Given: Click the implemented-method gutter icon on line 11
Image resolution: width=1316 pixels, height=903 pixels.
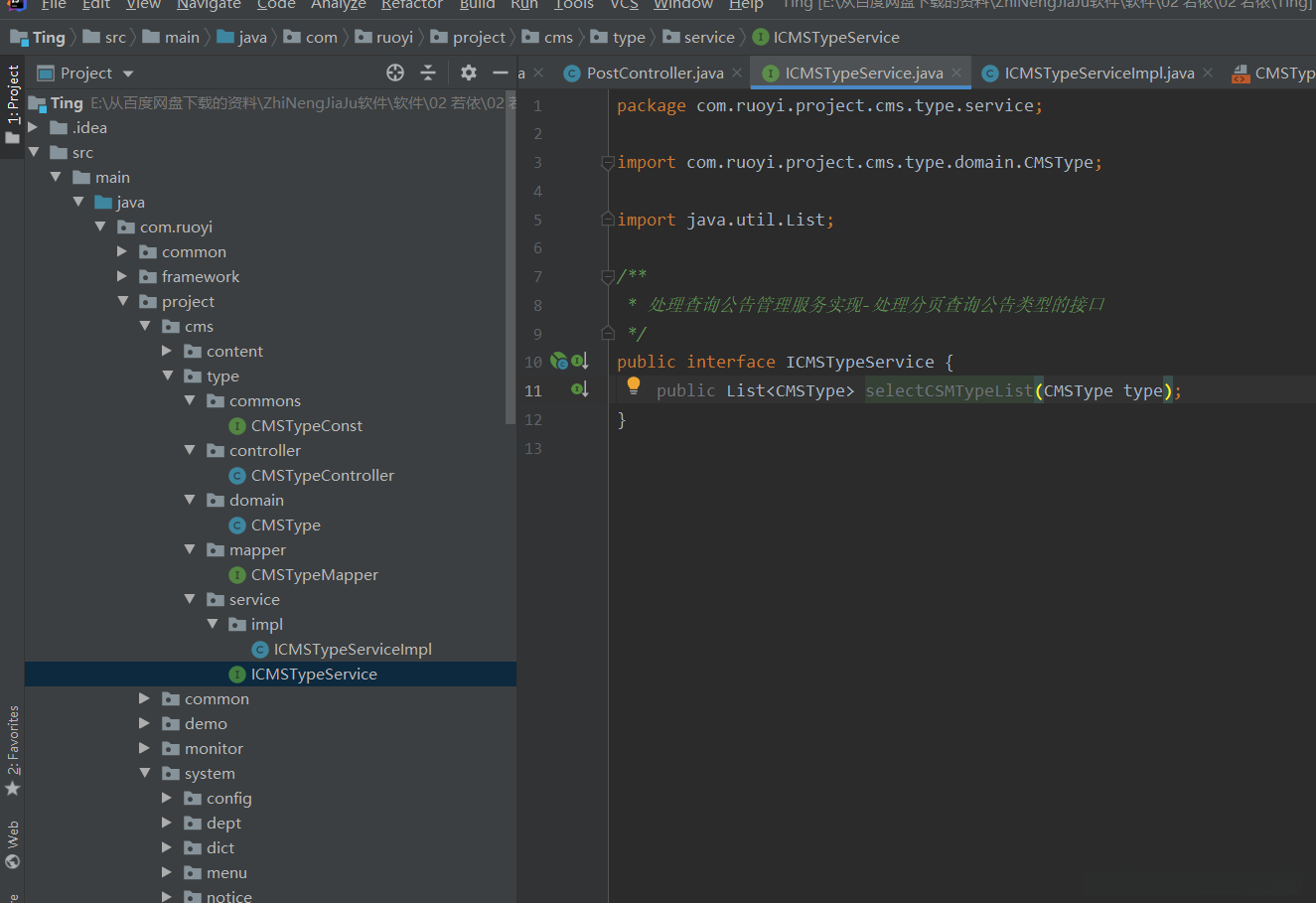Looking at the screenshot, I should pos(580,389).
